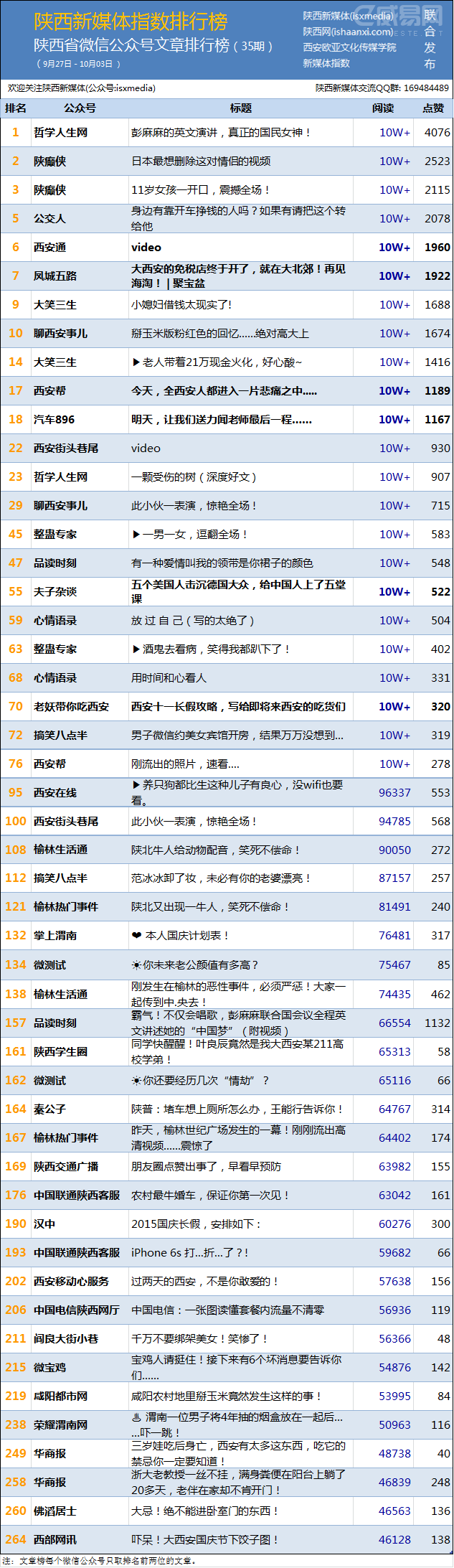The image size is (454, 1568).
Task: Select the 阅读 column header
Action: (x=383, y=108)
